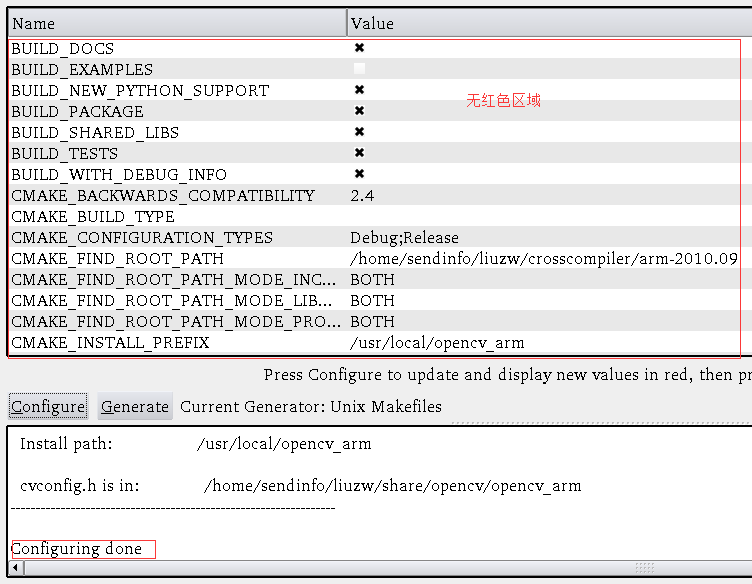Edit the CMAKE_FIND_ROOT_PATH crosscompiler path value
The image size is (752, 584).
tap(544, 259)
